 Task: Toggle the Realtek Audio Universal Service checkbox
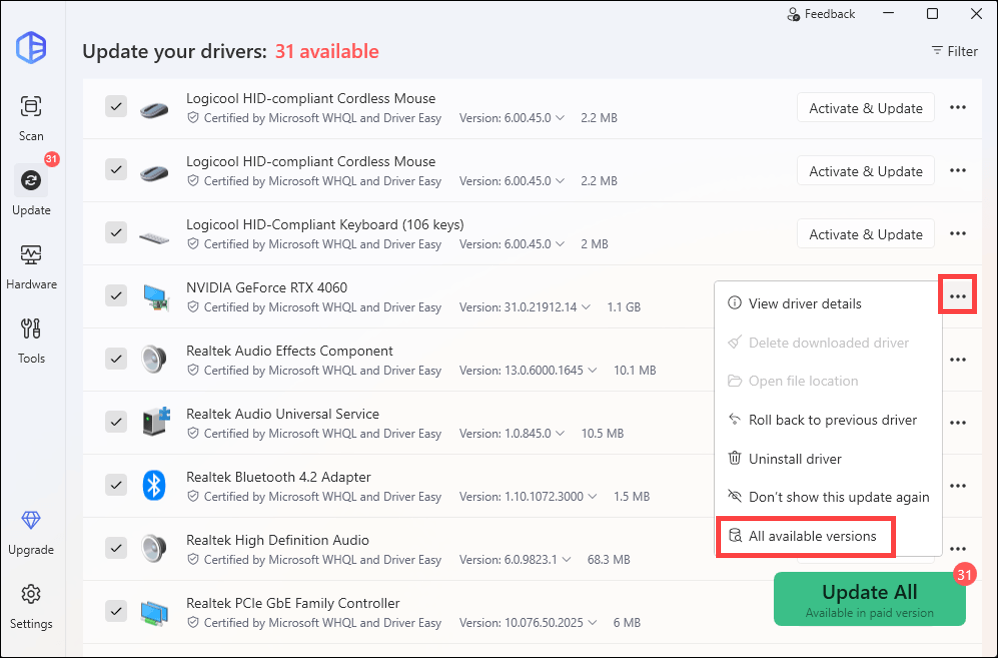(x=116, y=421)
